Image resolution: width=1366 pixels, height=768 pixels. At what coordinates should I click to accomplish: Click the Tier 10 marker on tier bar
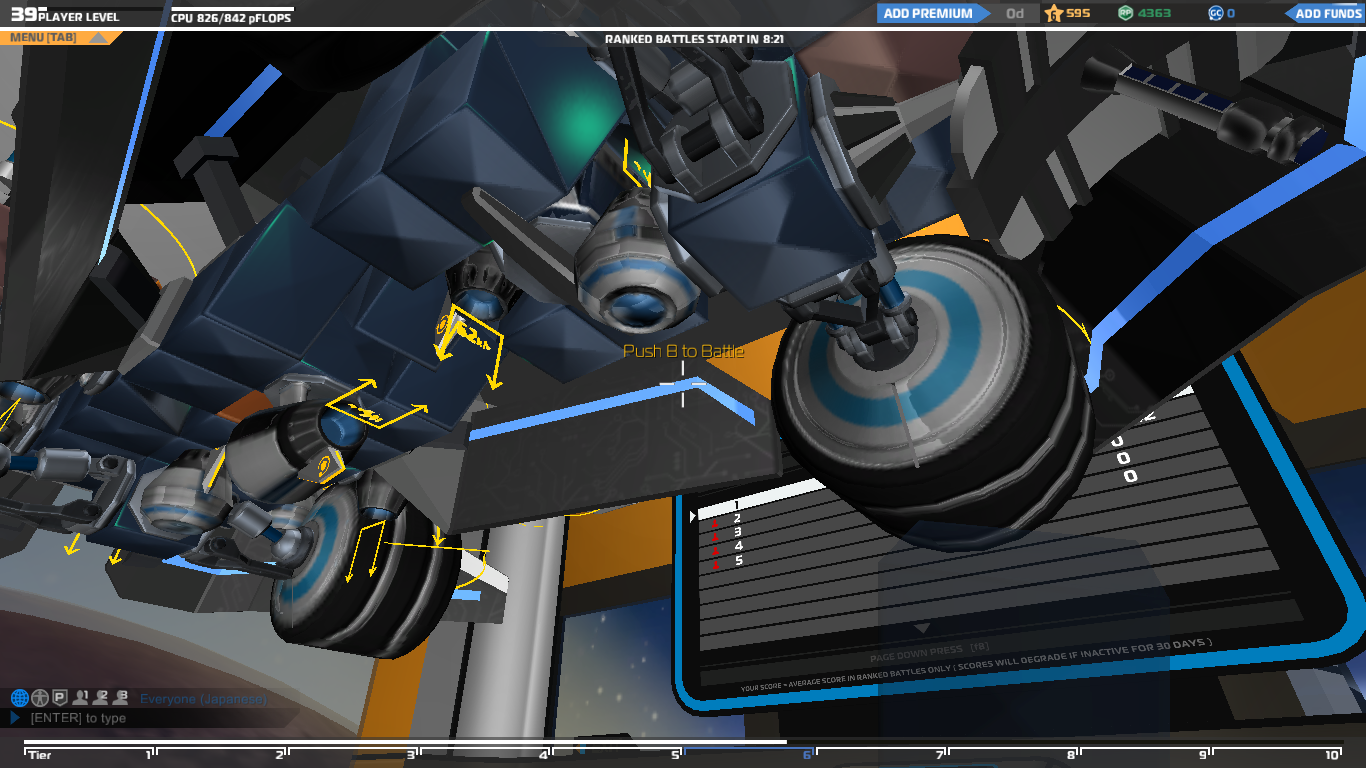pyautogui.click(x=1332, y=755)
